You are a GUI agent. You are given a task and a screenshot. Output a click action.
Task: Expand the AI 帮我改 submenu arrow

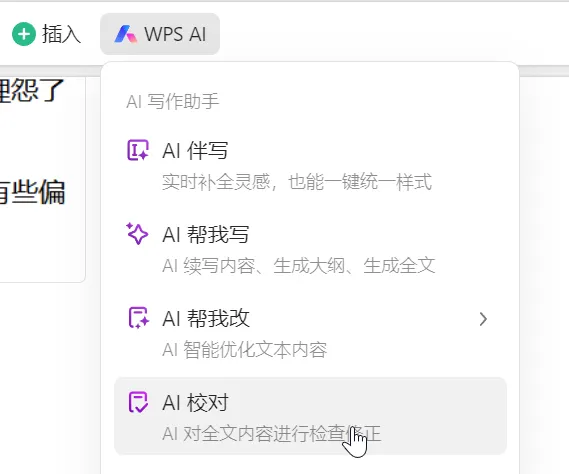coord(483,319)
